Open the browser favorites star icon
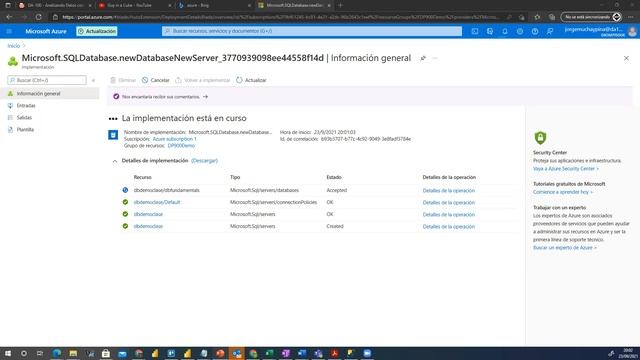640x360 pixels. click(537, 17)
